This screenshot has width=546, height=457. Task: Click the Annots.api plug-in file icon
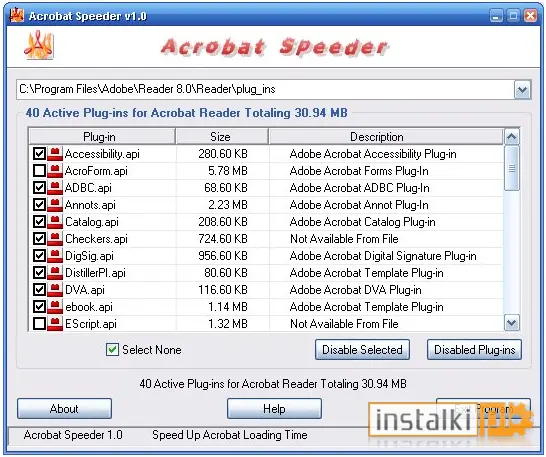55,205
